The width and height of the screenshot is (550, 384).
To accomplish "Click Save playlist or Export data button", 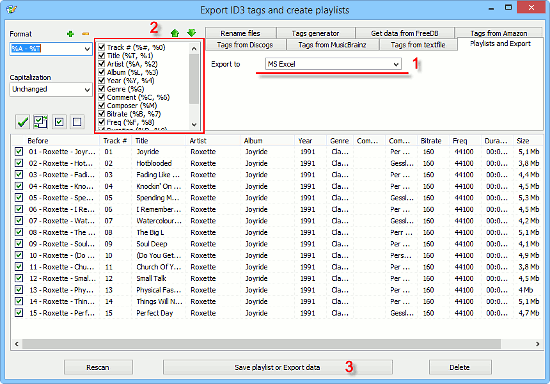I will [277, 367].
